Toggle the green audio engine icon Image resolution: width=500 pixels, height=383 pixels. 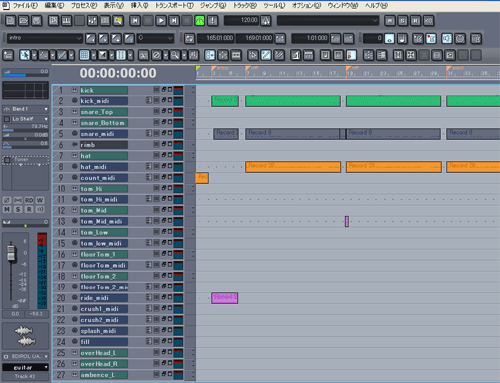point(200,21)
